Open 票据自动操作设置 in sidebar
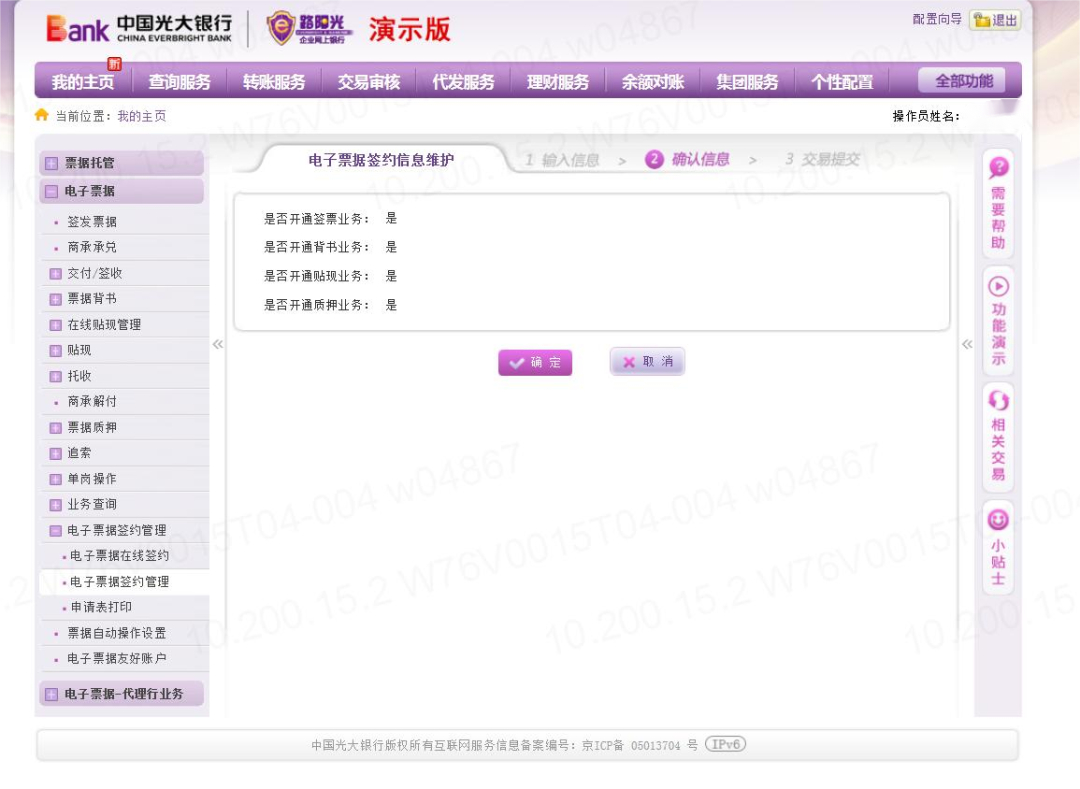This screenshot has width=1080, height=789. click(x=116, y=633)
